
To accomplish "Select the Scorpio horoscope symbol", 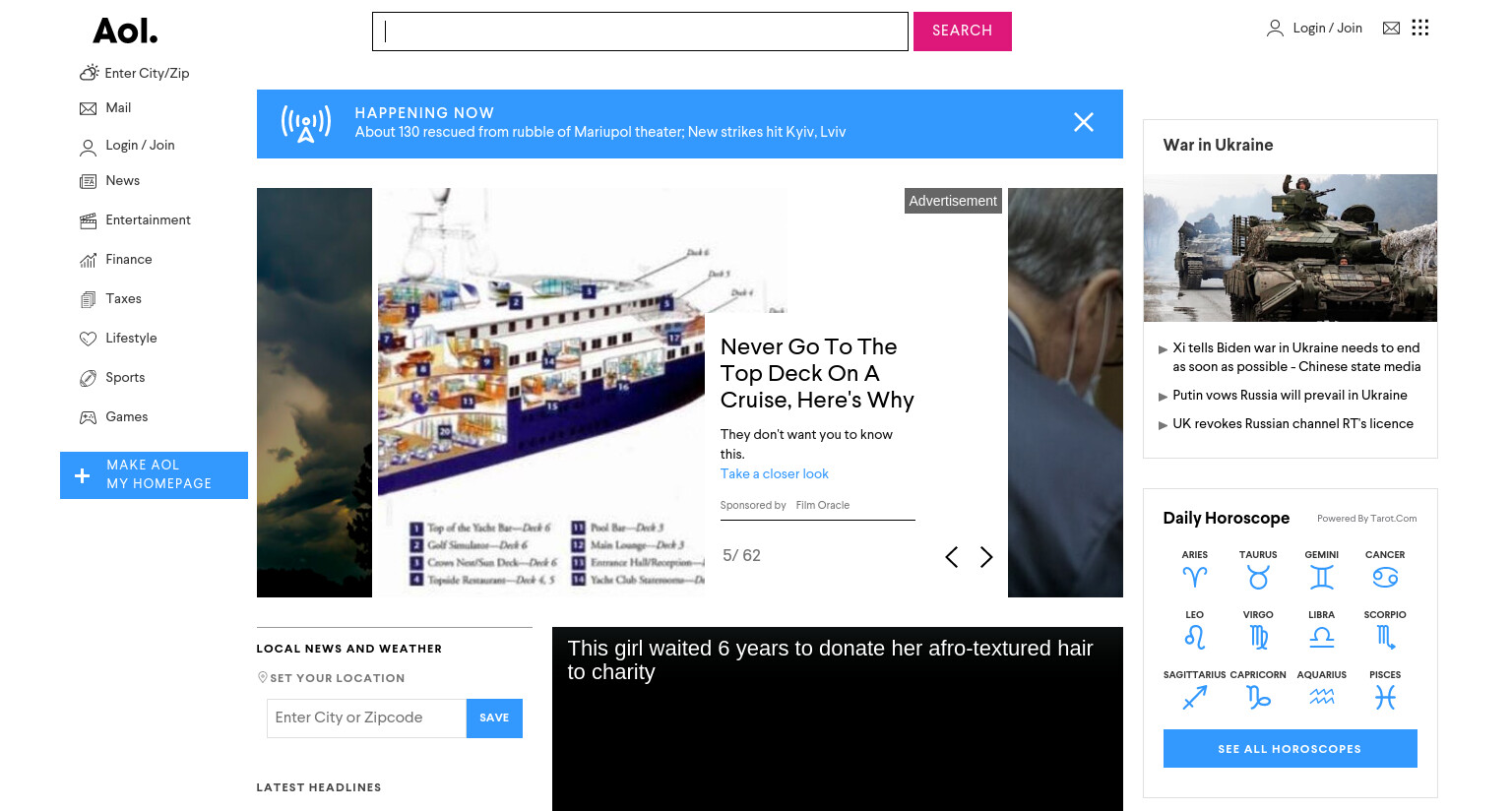I will [x=1385, y=638].
